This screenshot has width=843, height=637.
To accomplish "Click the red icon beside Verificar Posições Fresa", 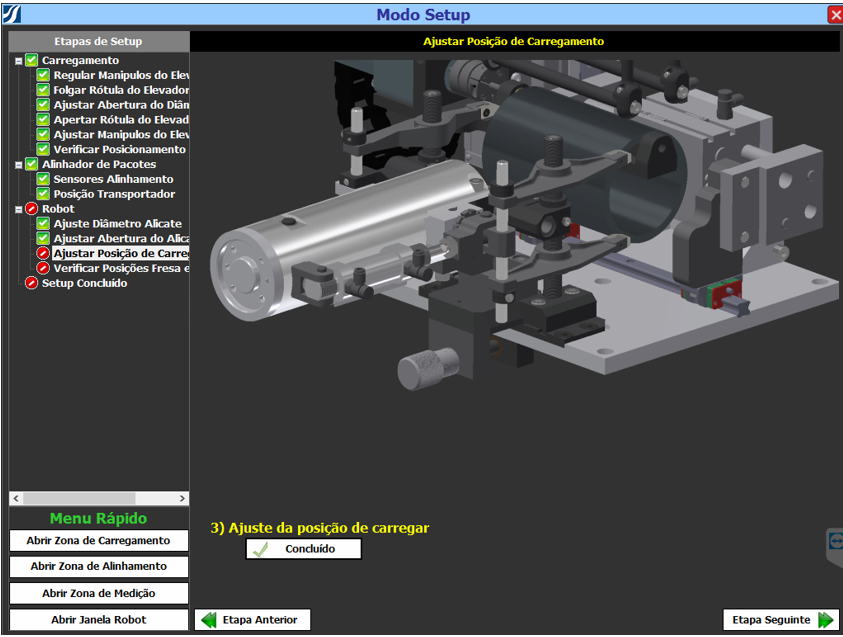I will pyautogui.click(x=44, y=269).
